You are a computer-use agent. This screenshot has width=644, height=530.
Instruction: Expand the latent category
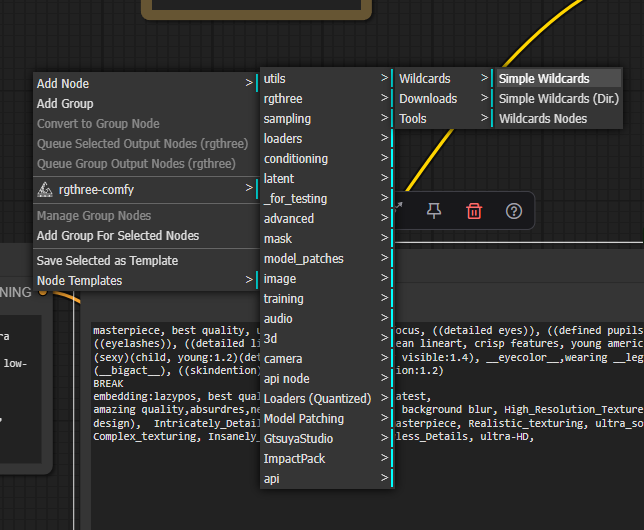327,179
